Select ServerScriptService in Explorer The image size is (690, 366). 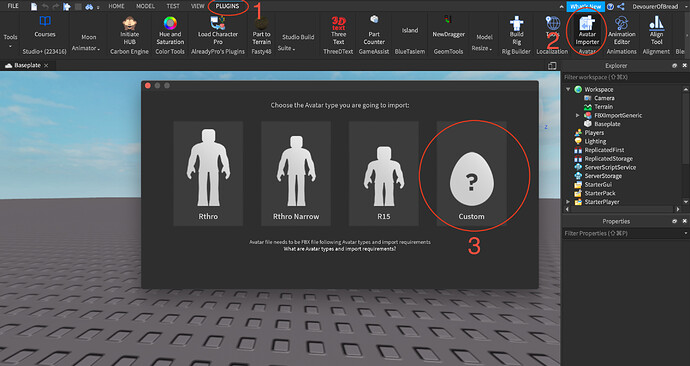point(610,168)
